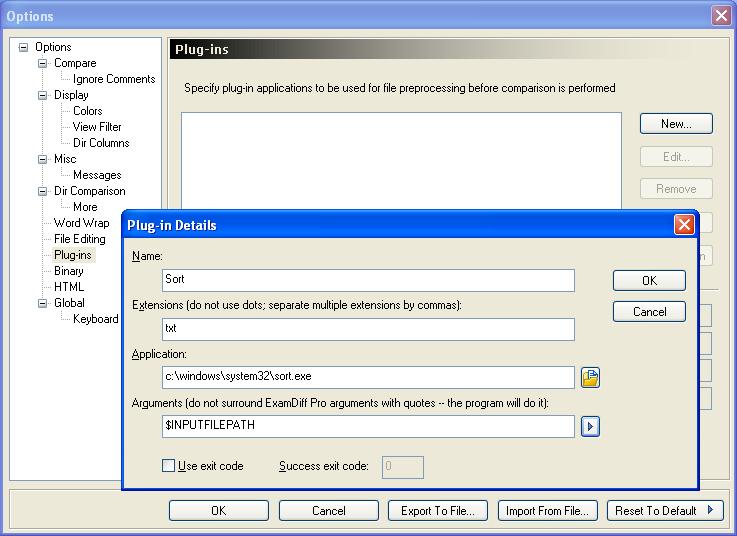Click the Extensions input field
Viewport: 737px width, 536px height.
click(368, 329)
